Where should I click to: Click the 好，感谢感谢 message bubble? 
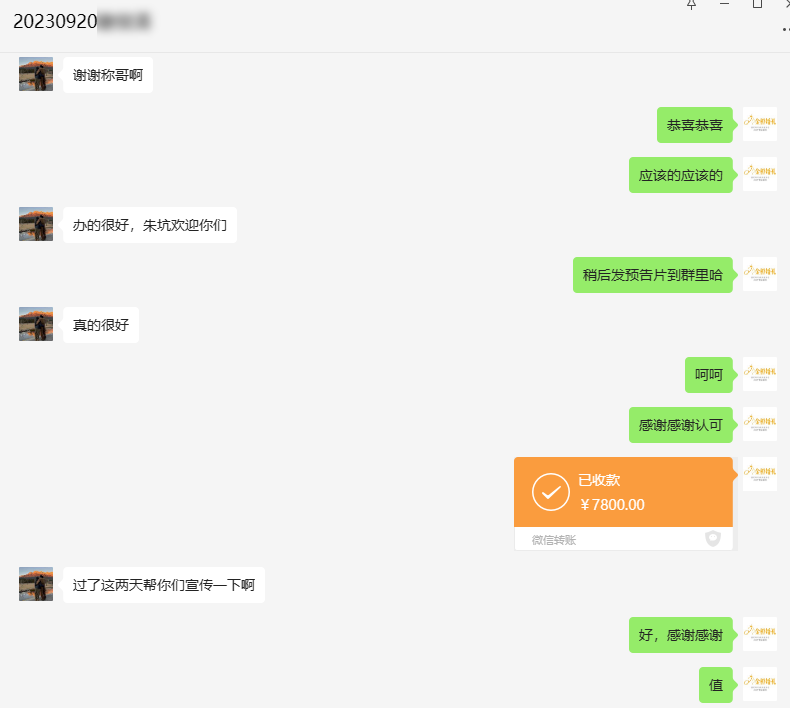pyautogui.click(x=681, y=635)
